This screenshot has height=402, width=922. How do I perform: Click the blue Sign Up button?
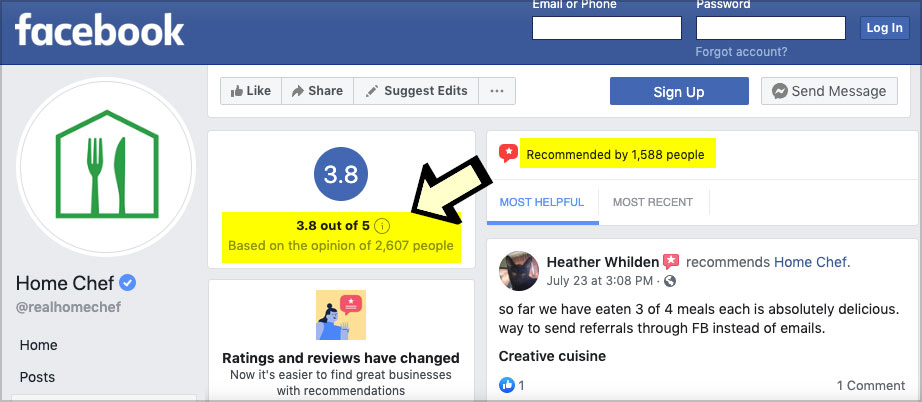point(679,91)
